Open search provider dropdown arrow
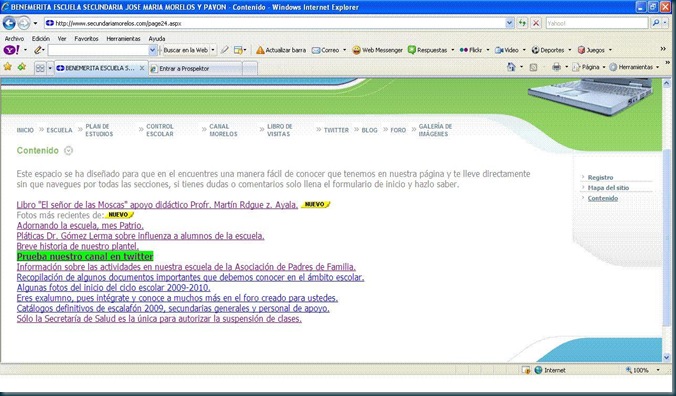This screenshot has width=676, height=396. click(x=665, y=23)
